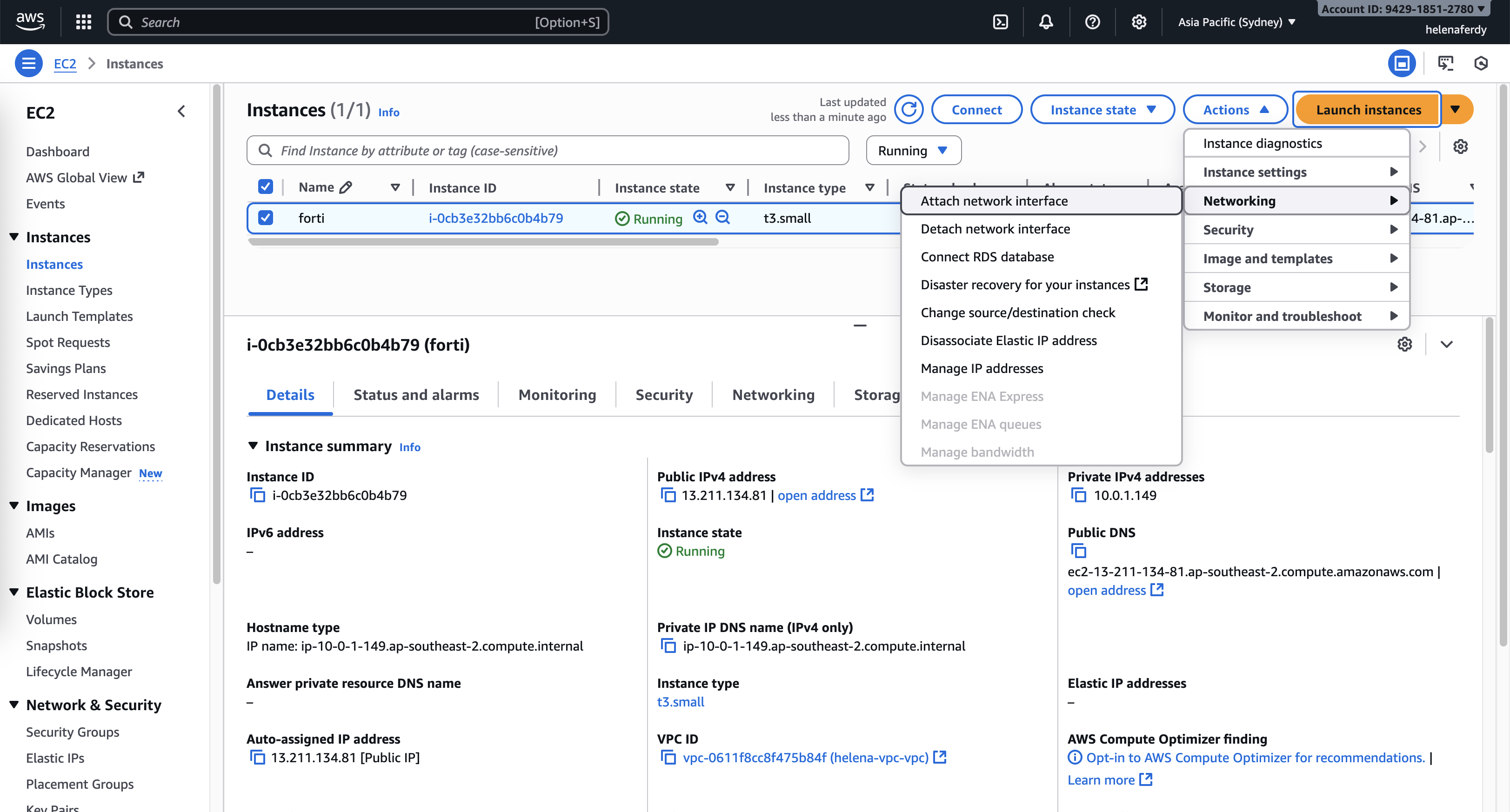Open AWS CloudShell terminal icon
Screen dimensions: 1510x812
1000,22
